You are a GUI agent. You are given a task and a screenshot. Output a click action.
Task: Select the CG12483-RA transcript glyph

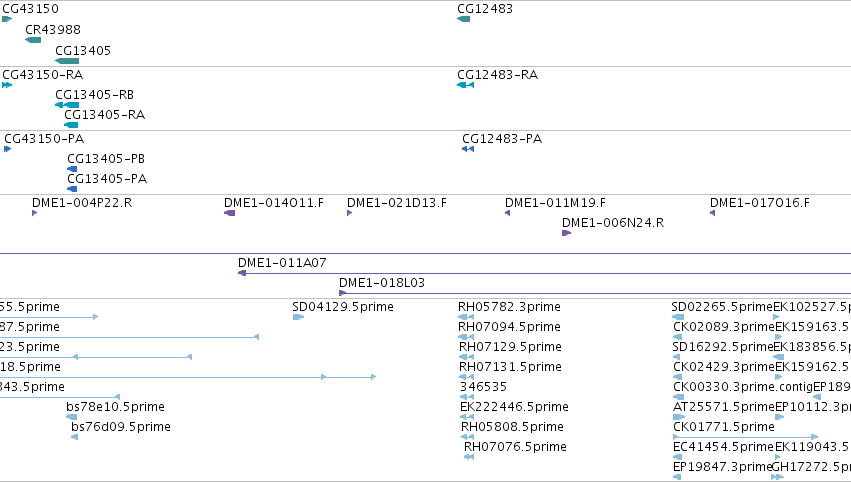coord(466,85)
